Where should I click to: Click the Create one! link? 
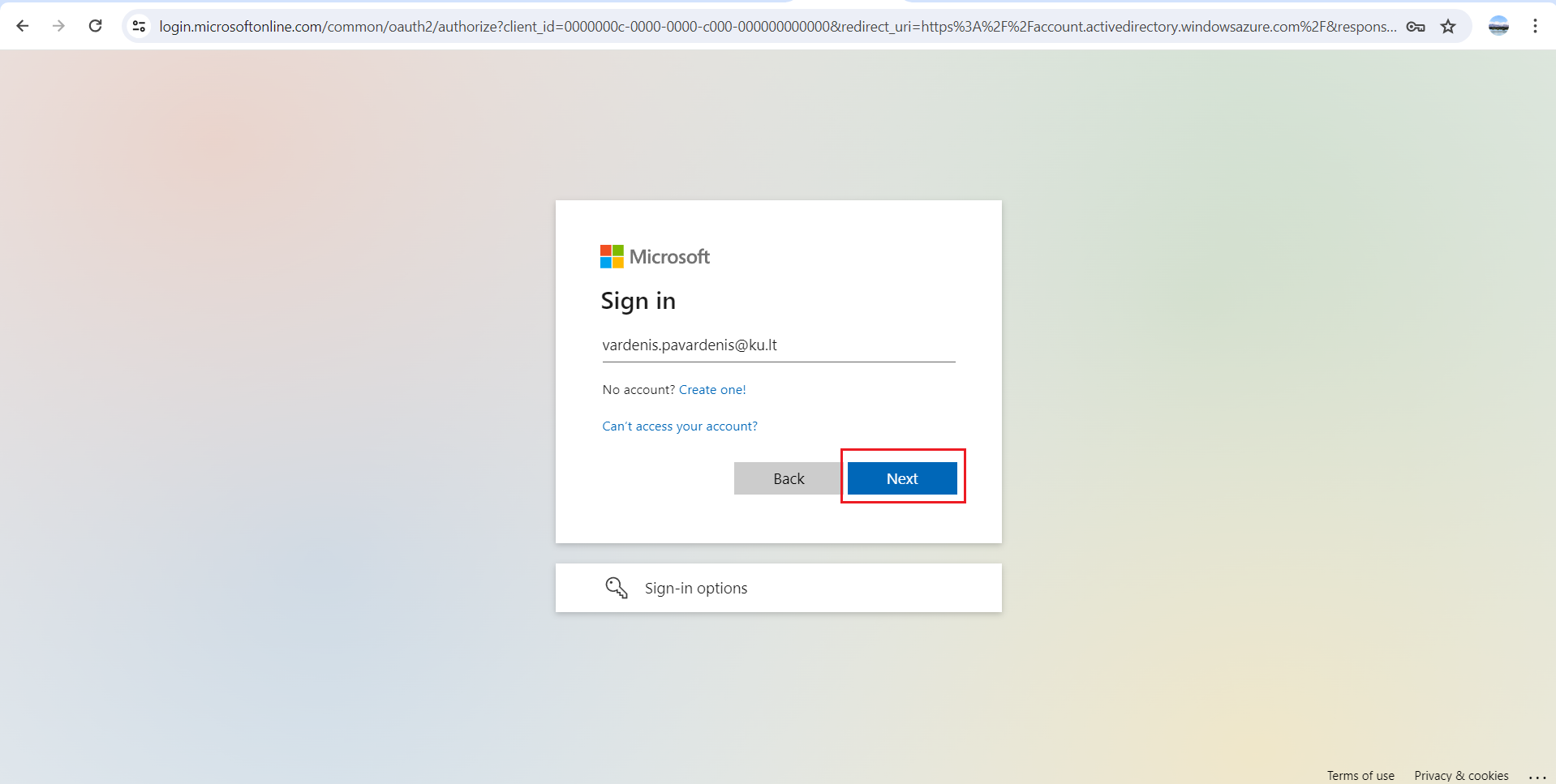pyautogui.click(x=711, y=389)
